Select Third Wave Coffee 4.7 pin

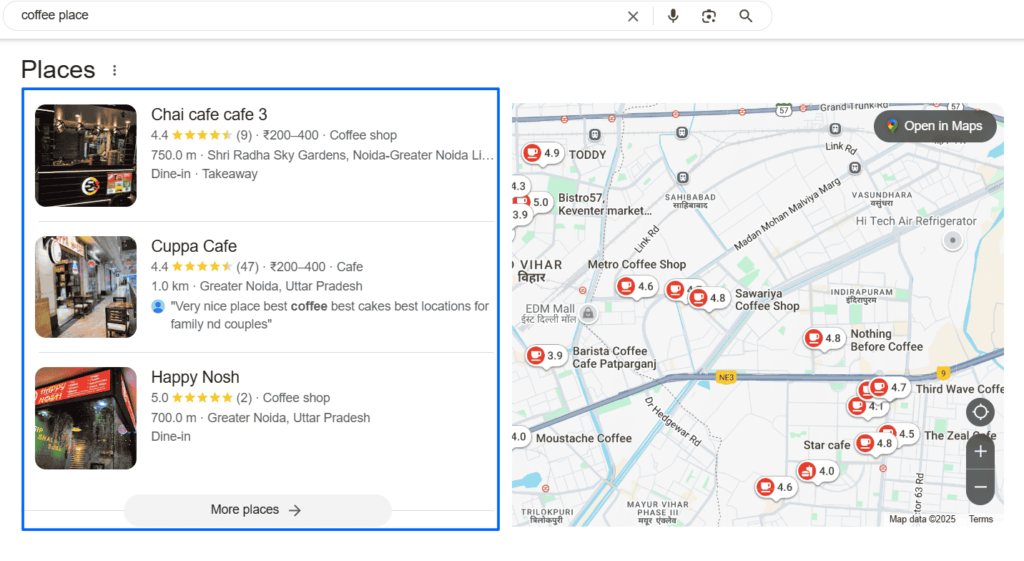pos(889,387)
